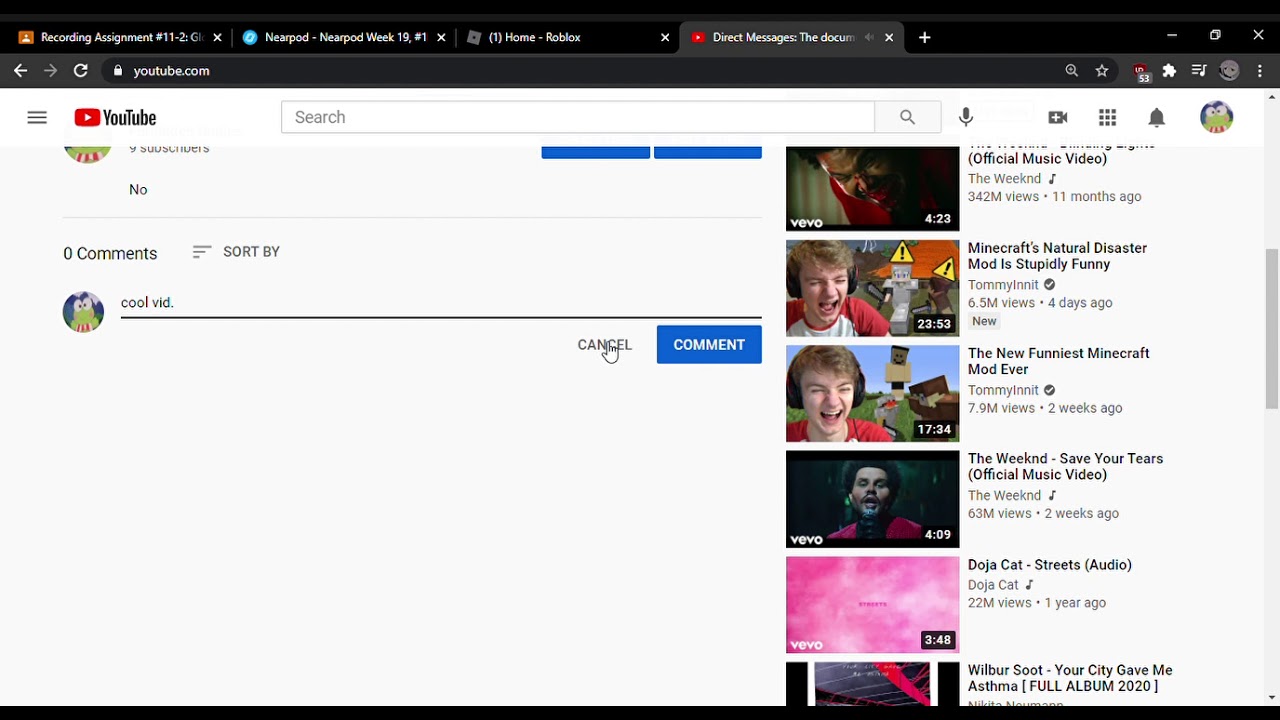The image size is (1280, 720).
Task: Click commenter avatar beside comment box
Action: point(84,312)
